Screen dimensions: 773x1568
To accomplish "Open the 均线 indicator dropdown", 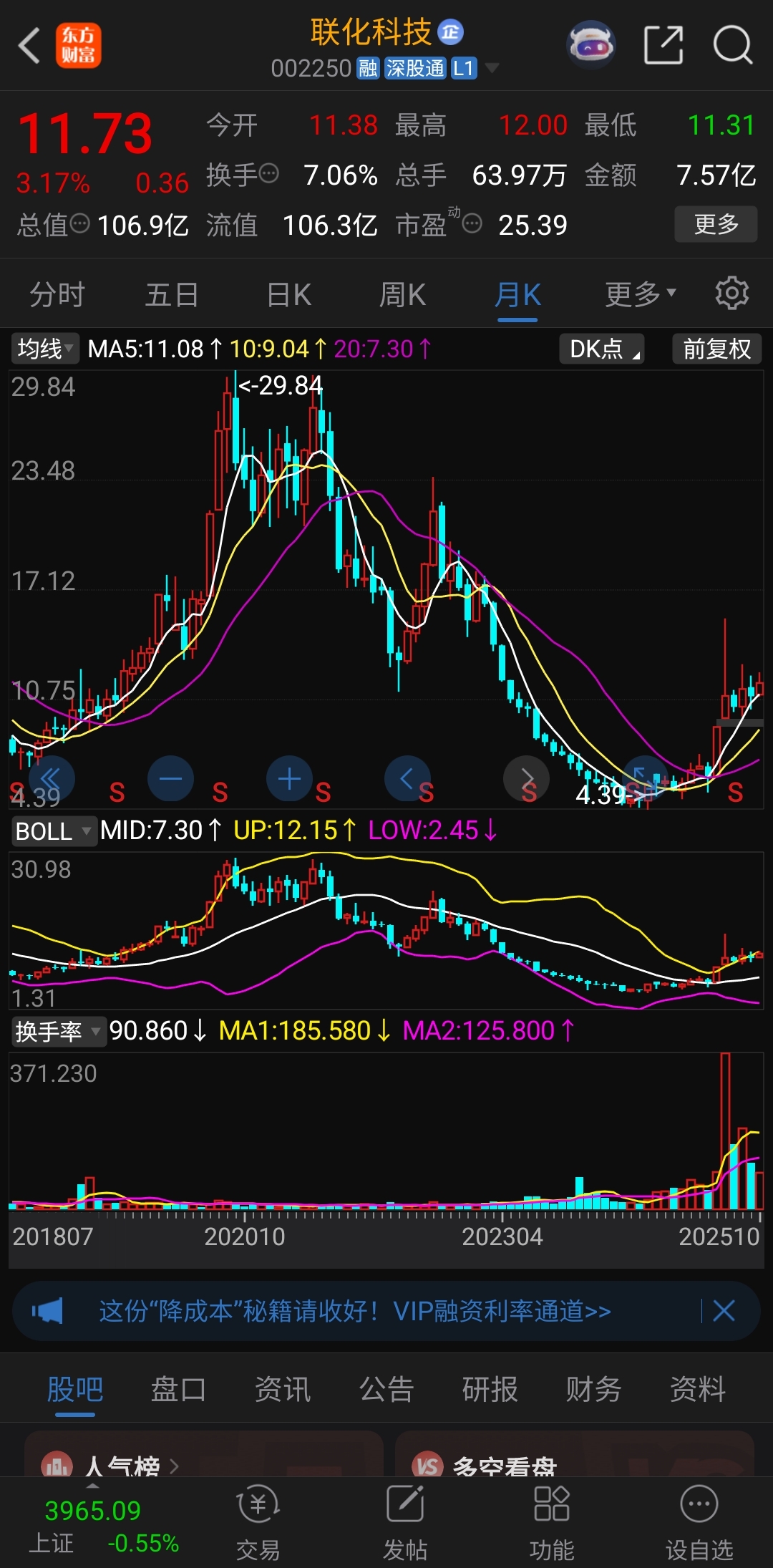I will coord(45,349).
